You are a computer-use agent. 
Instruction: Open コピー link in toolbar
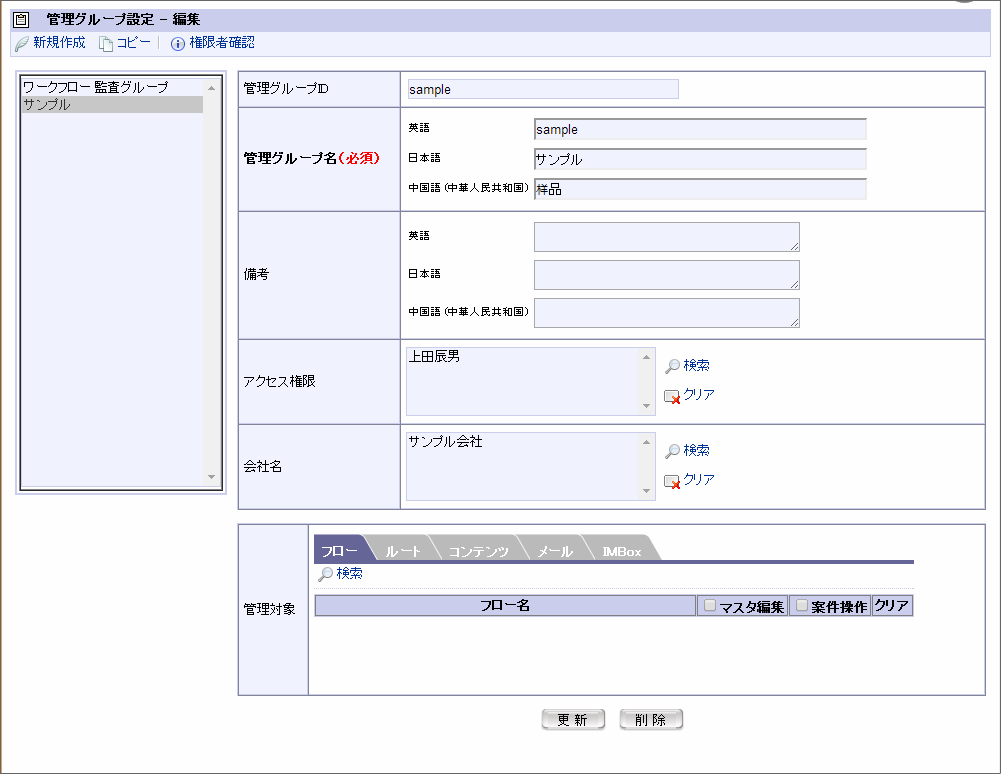[x=133, y=43]
